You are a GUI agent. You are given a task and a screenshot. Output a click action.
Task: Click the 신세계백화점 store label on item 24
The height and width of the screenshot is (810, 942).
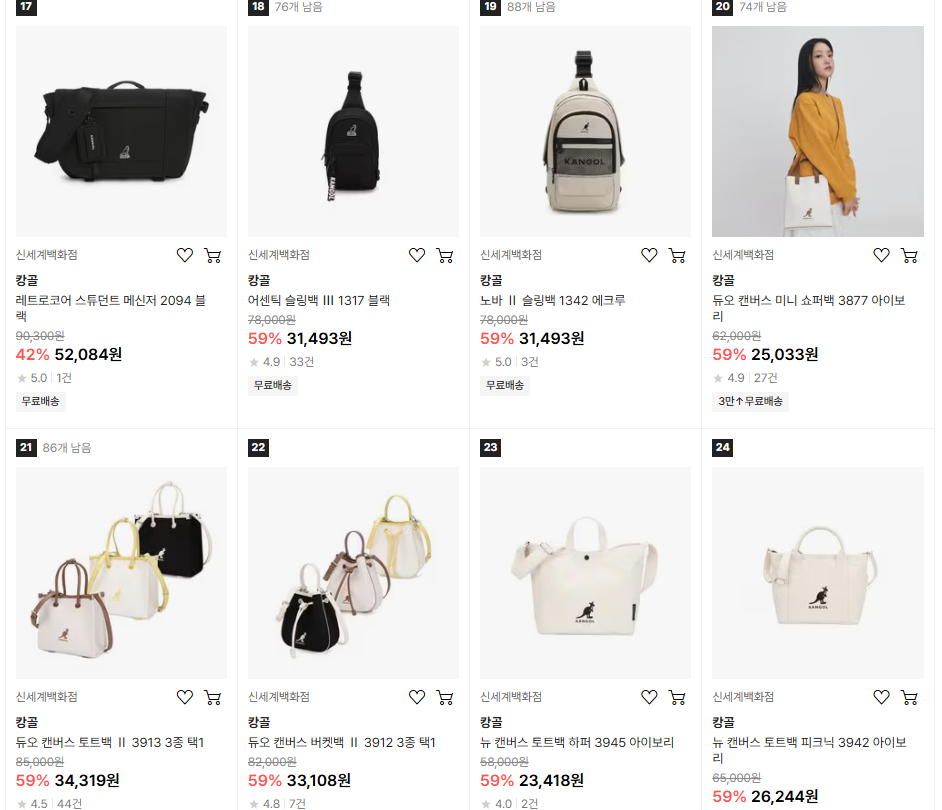click(x=743, y=697)
